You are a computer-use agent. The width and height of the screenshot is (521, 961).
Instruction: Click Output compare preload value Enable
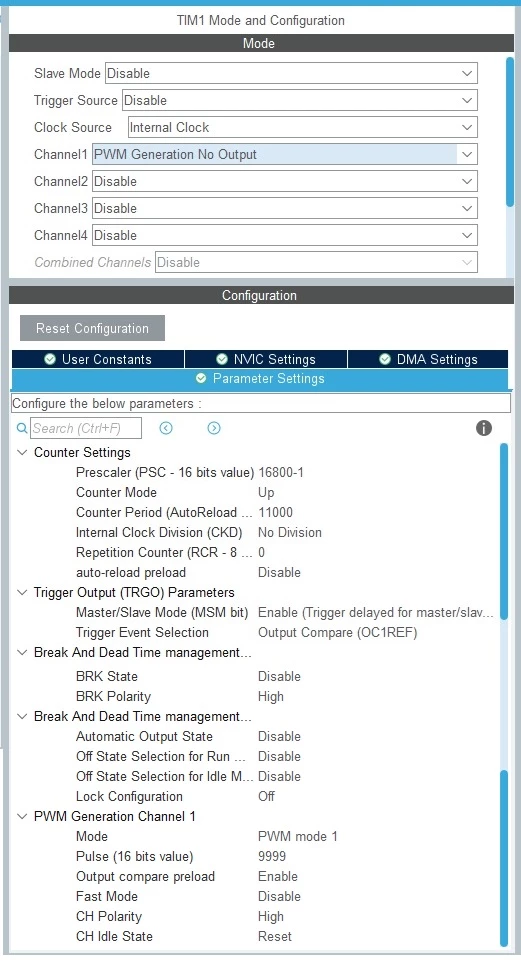278,876
